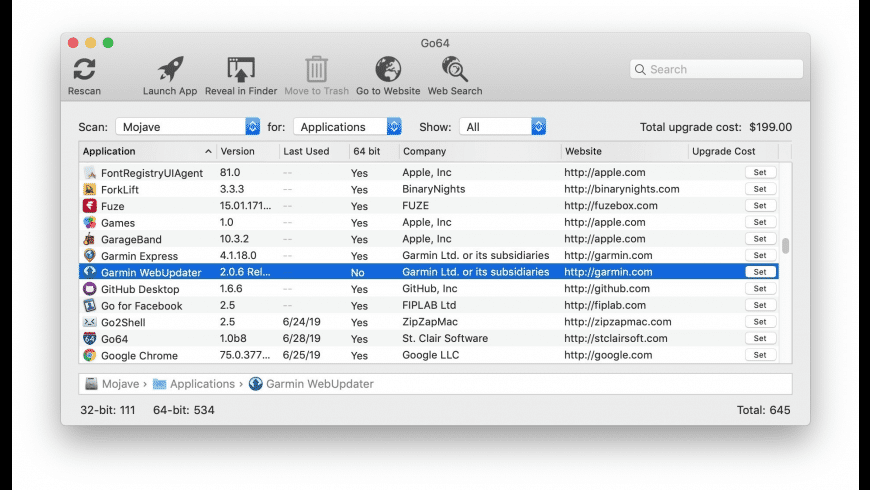Image resolution: width=870 pixels, height=490 pixels.
Task: Click the search magnifier icon
Action: click(640, 69)
